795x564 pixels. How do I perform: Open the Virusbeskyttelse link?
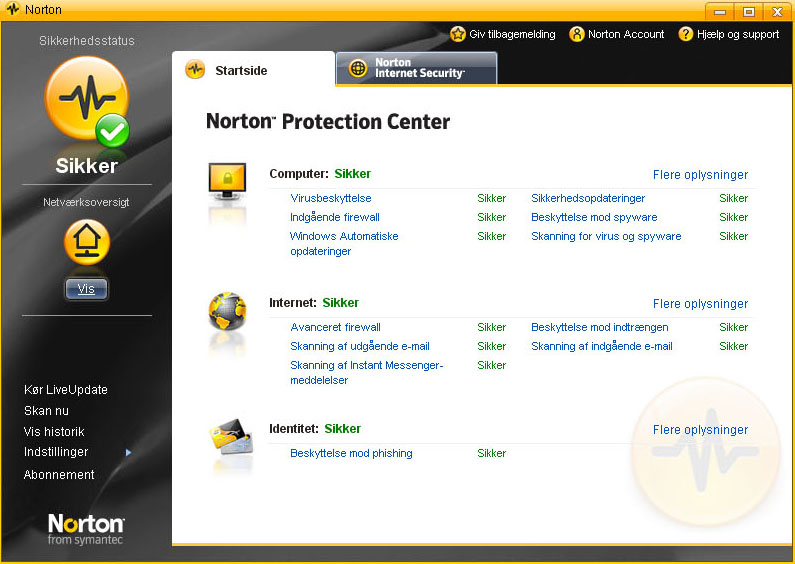point(331,198)
